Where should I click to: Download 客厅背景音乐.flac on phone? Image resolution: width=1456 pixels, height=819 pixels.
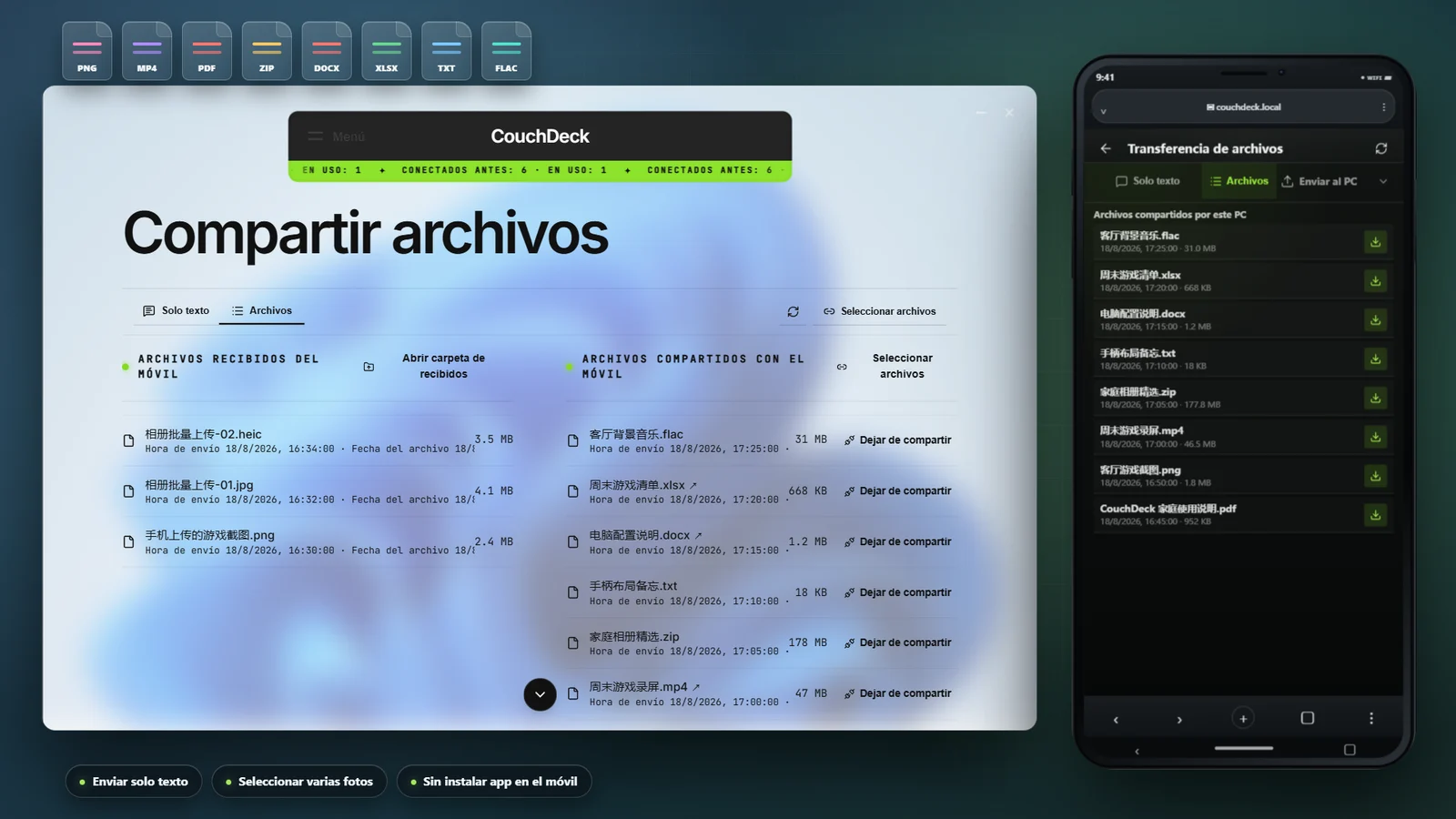(x=1375, y=242)
